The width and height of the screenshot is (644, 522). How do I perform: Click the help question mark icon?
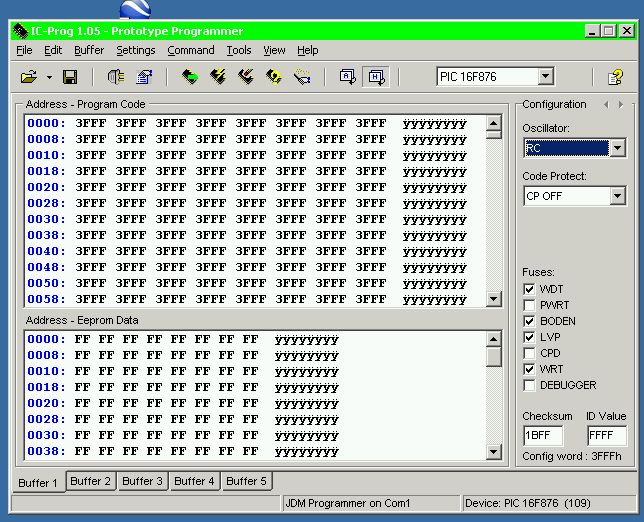click(615, 77)
